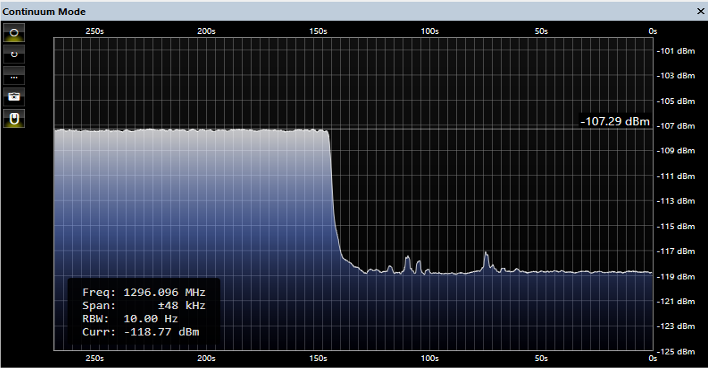Viewport: 708px width, 368px height.
Task: Click the camera snapshot icon
Action: (14, 97)
